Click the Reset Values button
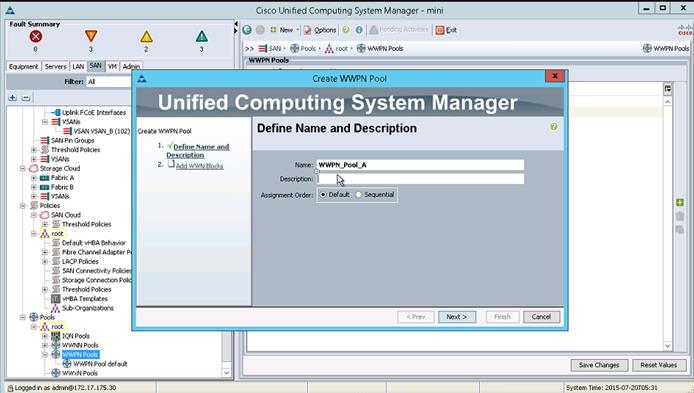 [x=659, y=365]
